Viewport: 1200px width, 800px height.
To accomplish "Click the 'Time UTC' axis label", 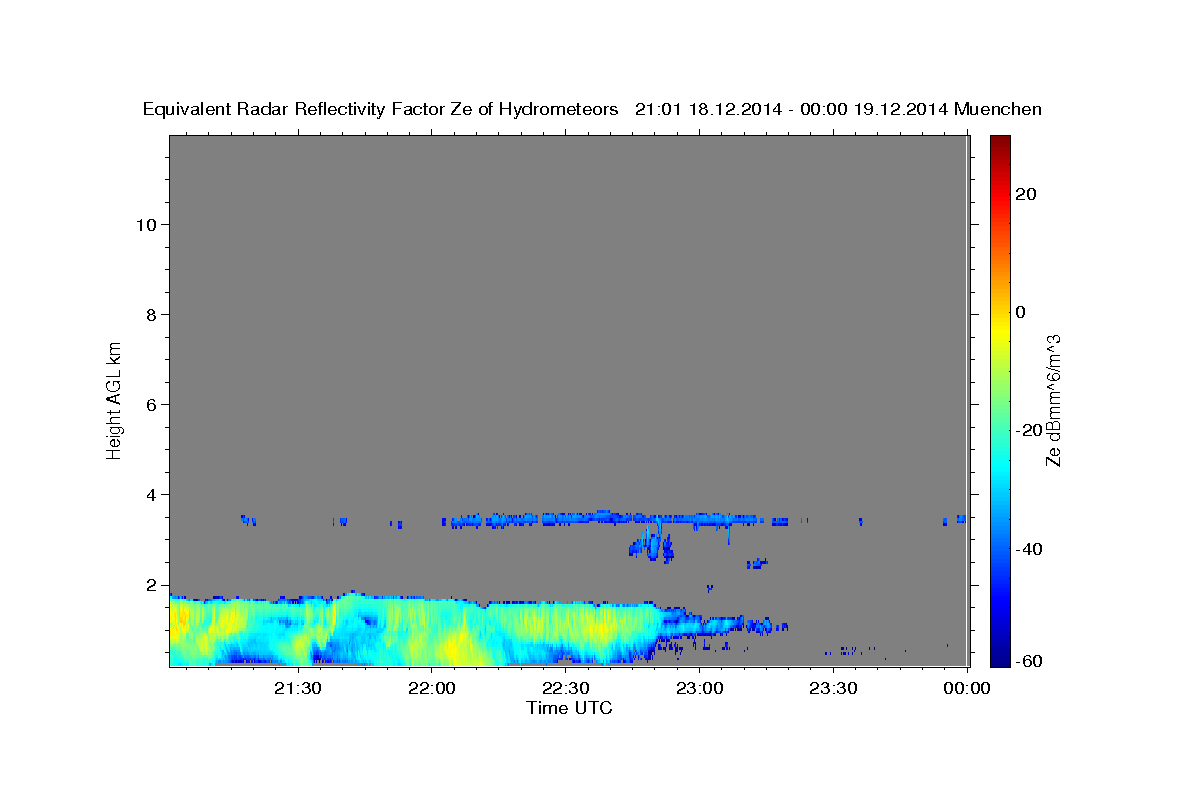I will click(x=569, y=708).
